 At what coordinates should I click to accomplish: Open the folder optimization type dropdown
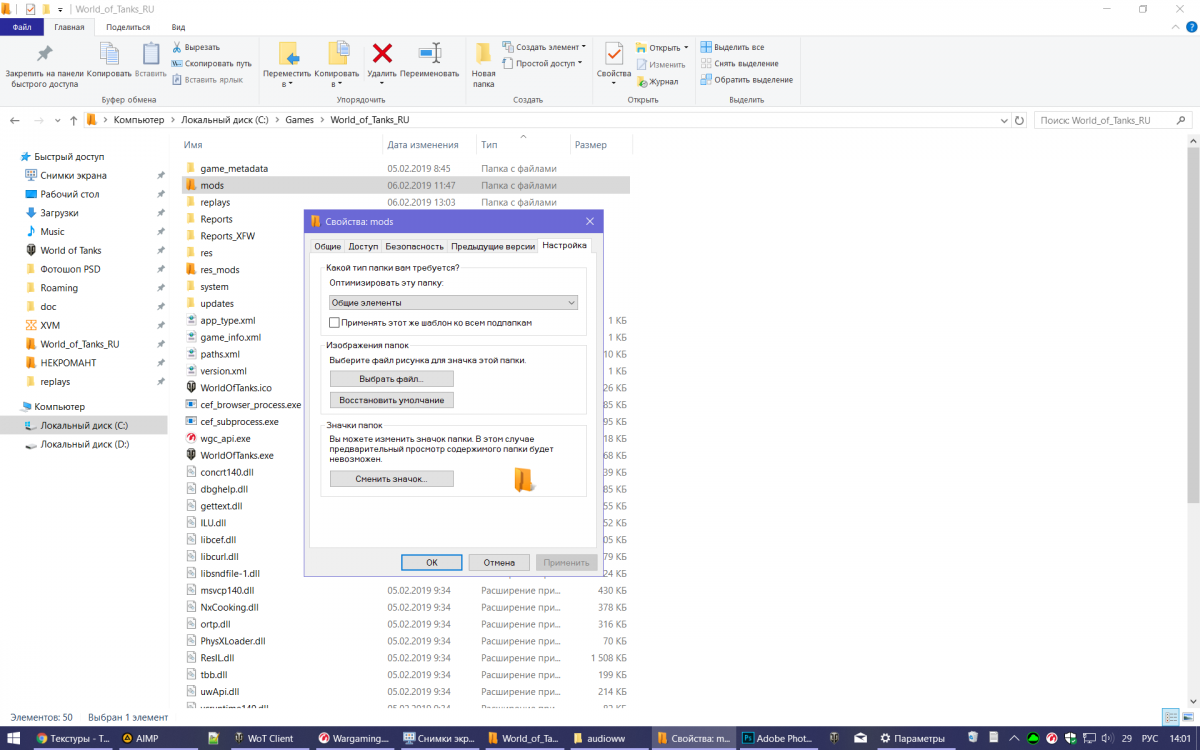[454, 302]
